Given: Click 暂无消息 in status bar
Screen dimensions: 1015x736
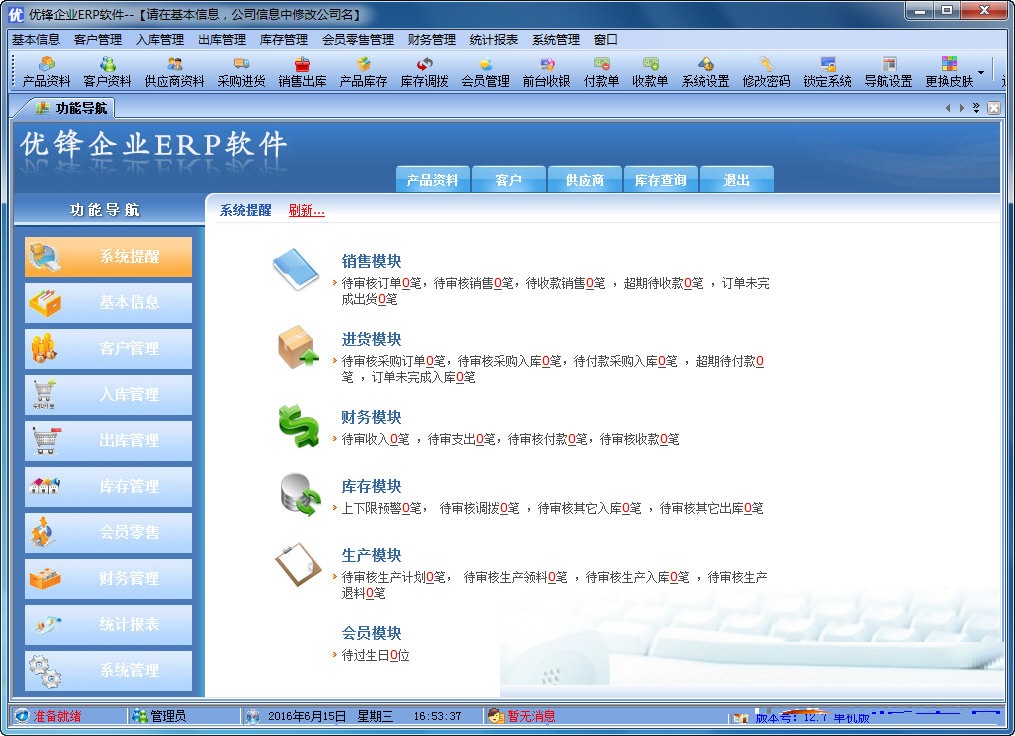Looking at the screenshot, I should pos(531,716).
